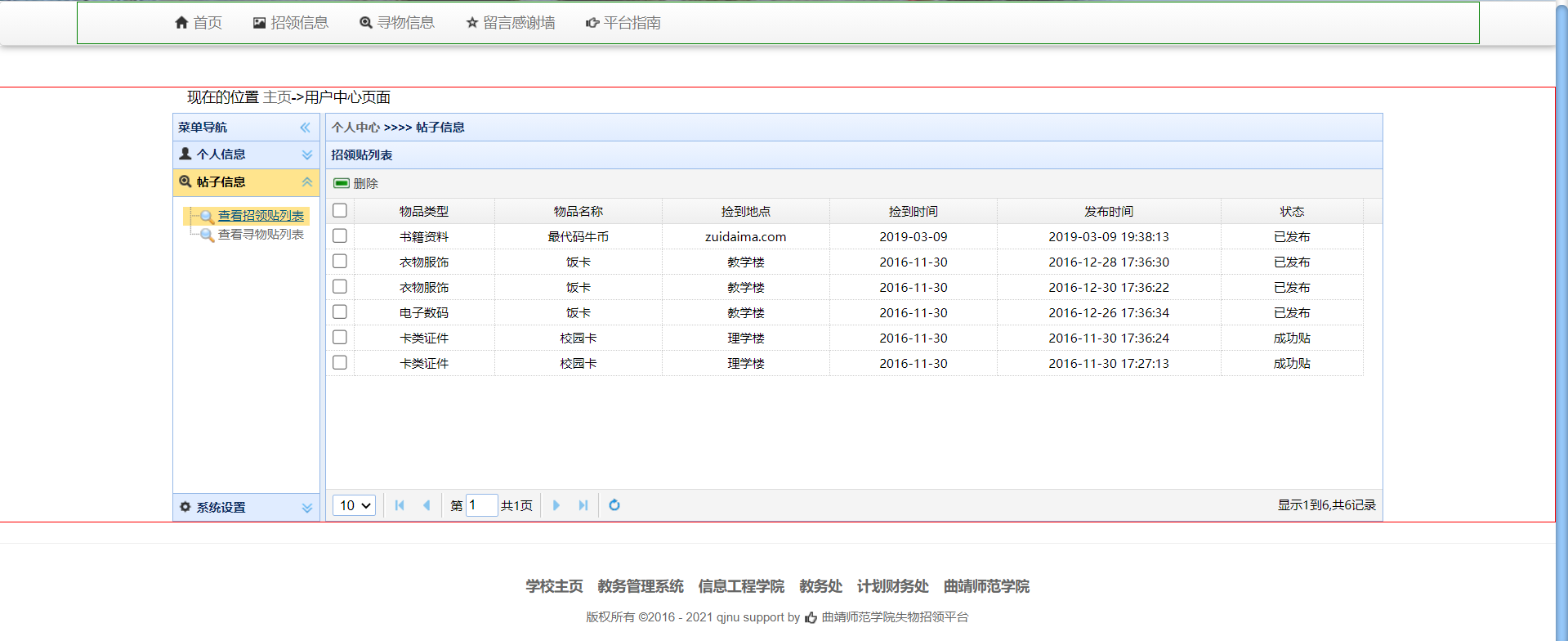Screen dimensions: 1568x641
Task: Click the 物品类型 column header
Action: coord(424,211)
